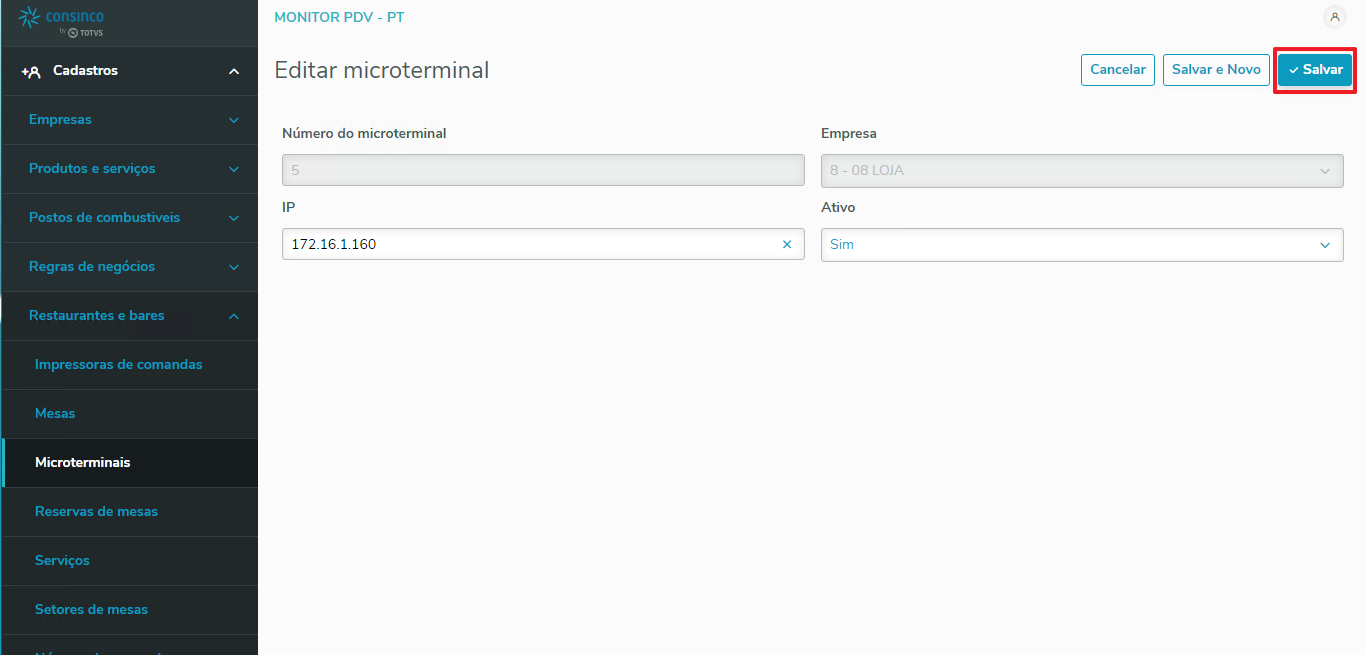Open the Empresa dropdown
The image size is (1365, 655).
click(x=1081, y=170)
